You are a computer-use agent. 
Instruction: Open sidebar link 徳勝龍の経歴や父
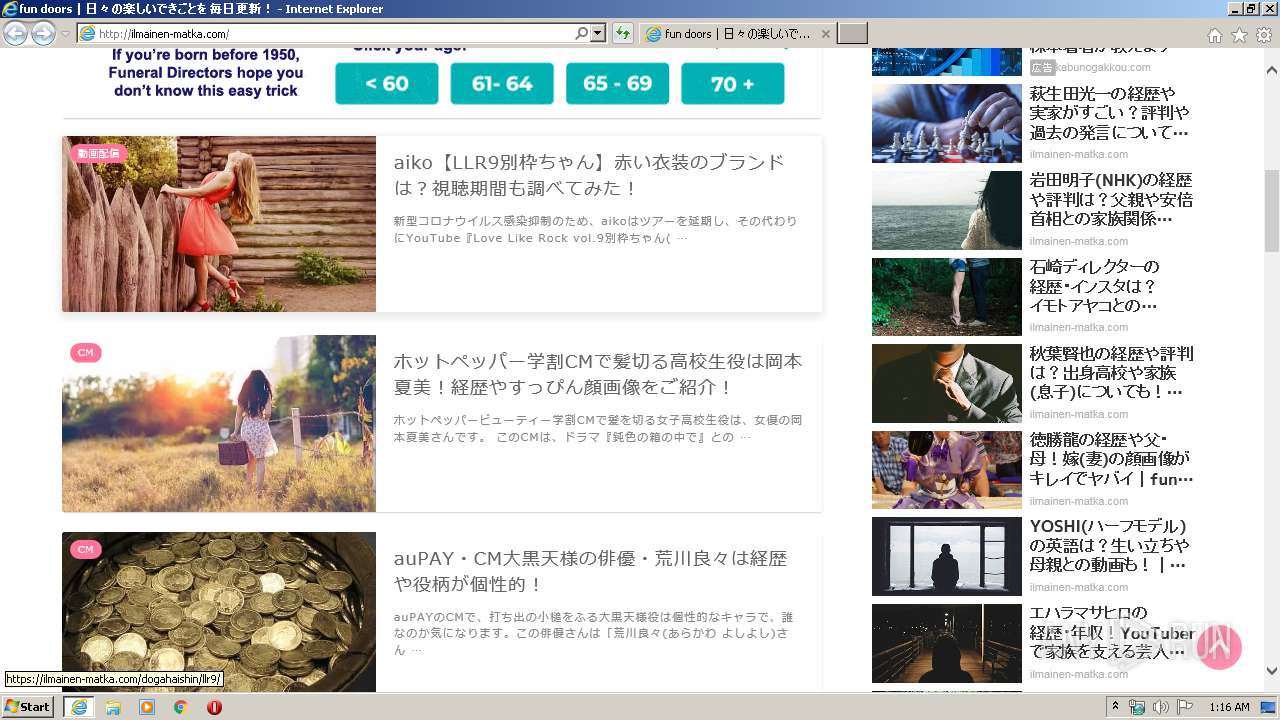click(x=1111, y=459)
